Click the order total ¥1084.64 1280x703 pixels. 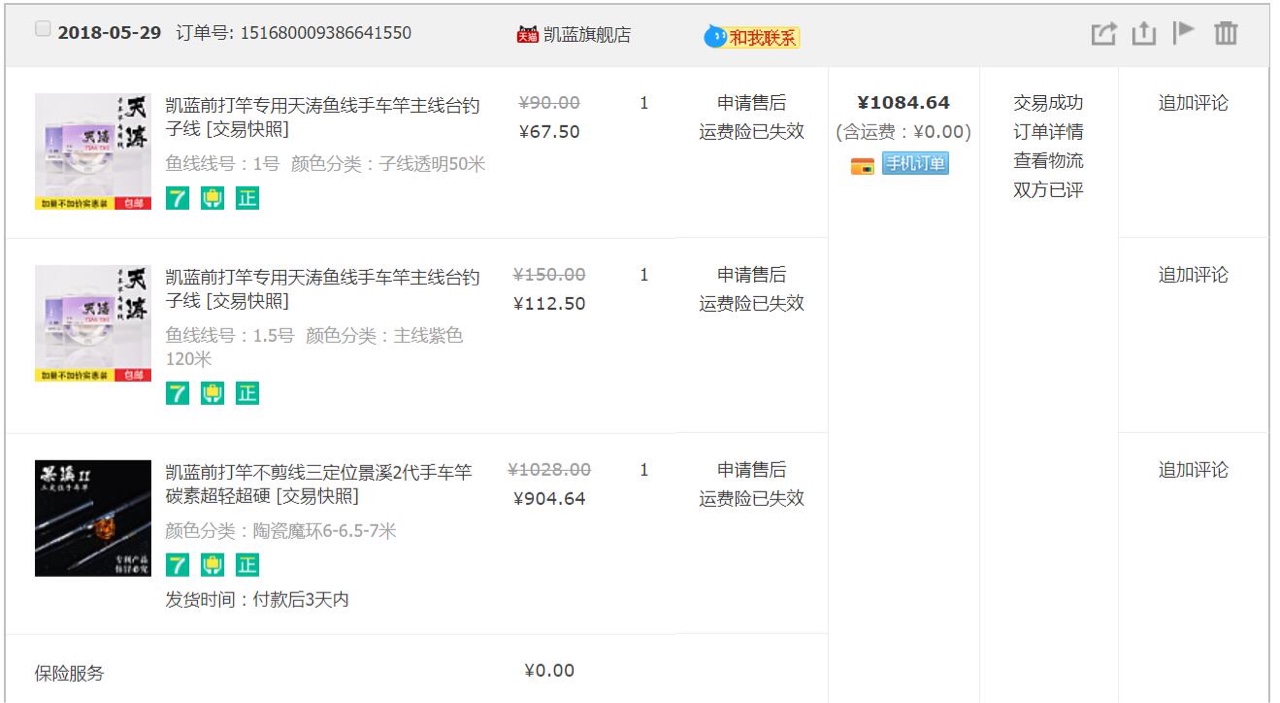904,103
